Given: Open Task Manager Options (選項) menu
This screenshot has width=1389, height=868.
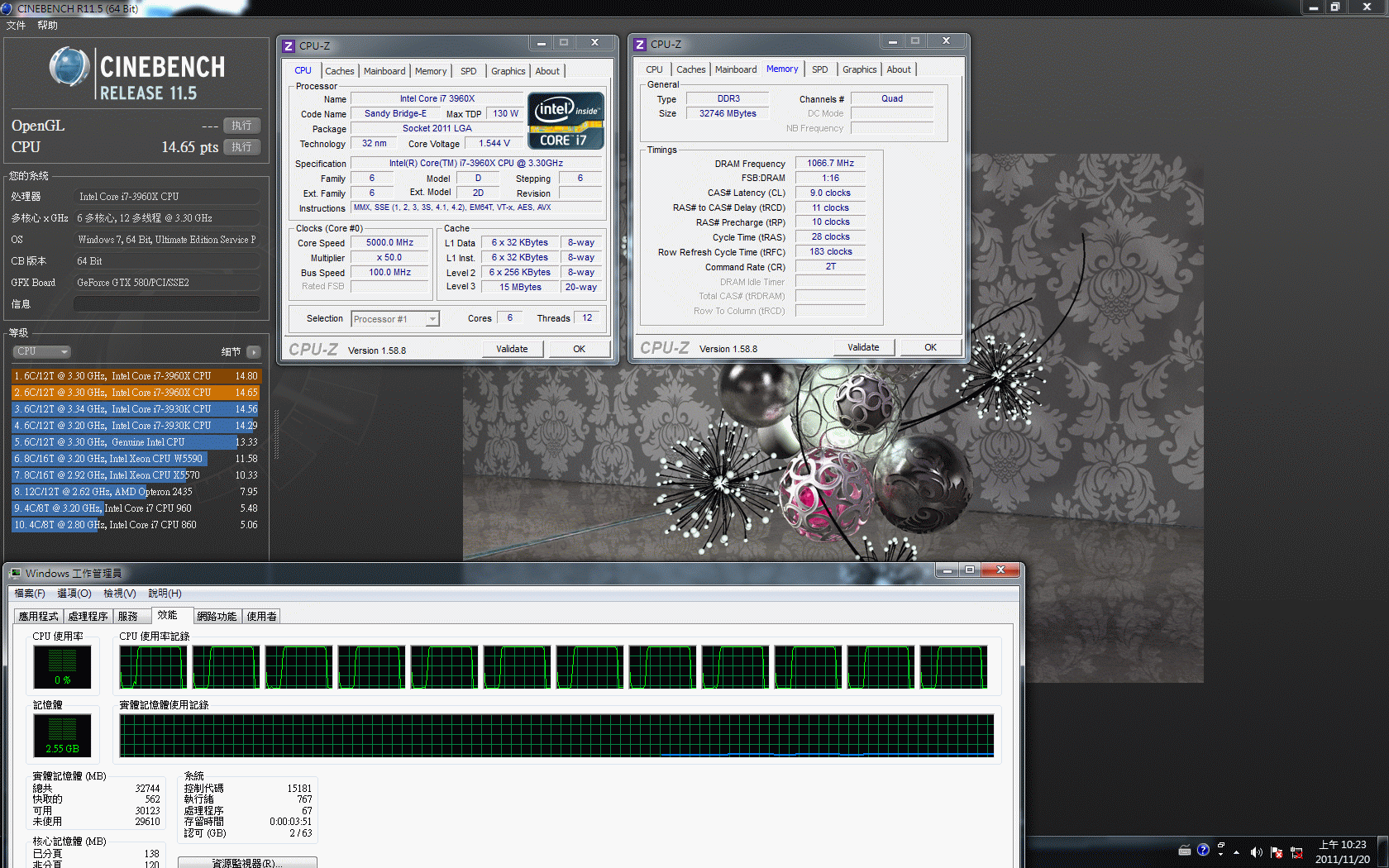Looking at the screenshot, I should [x=74, y=594].
